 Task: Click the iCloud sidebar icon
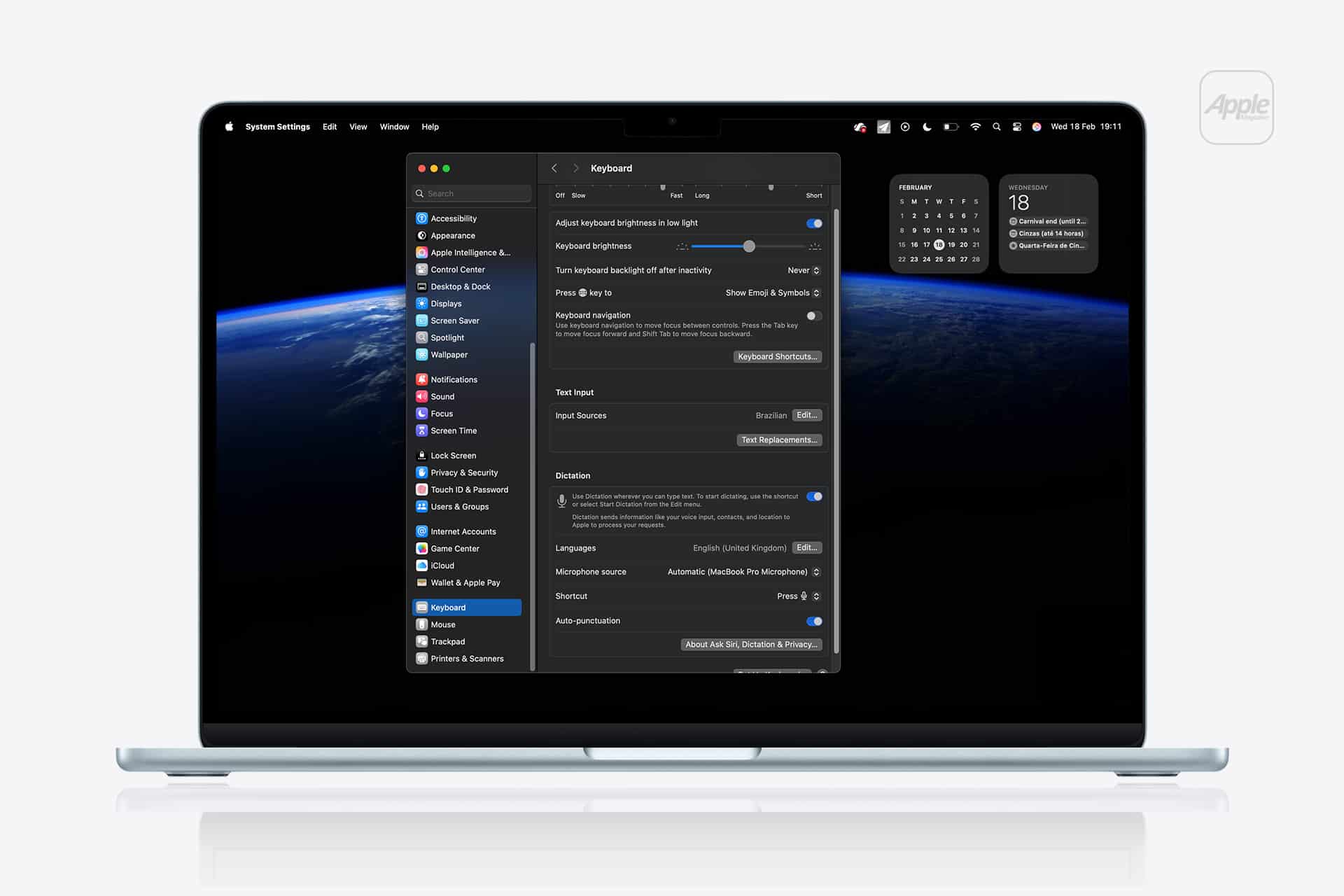point(421,566)
